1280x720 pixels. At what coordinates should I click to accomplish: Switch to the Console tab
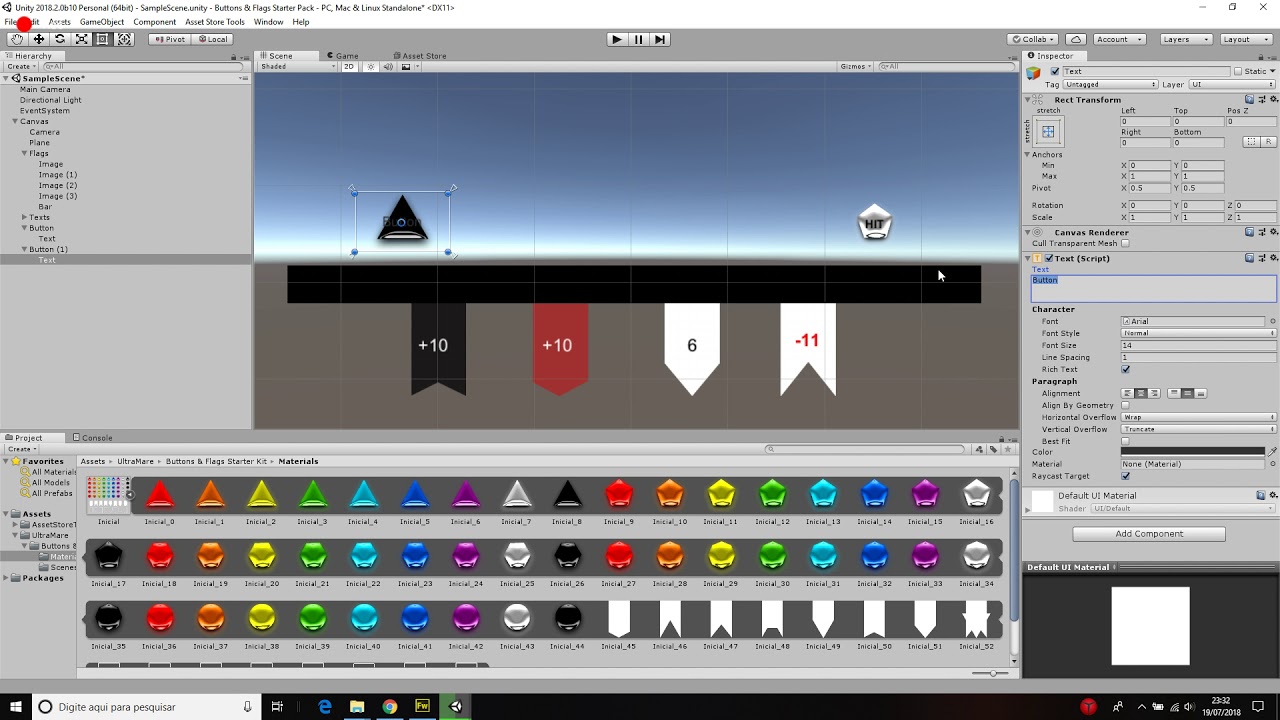coord(92,438)
